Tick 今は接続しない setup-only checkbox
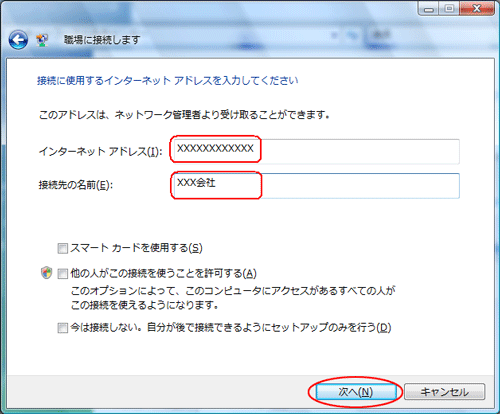Viewport: 500px width, 414px height. tap(62, 328)
